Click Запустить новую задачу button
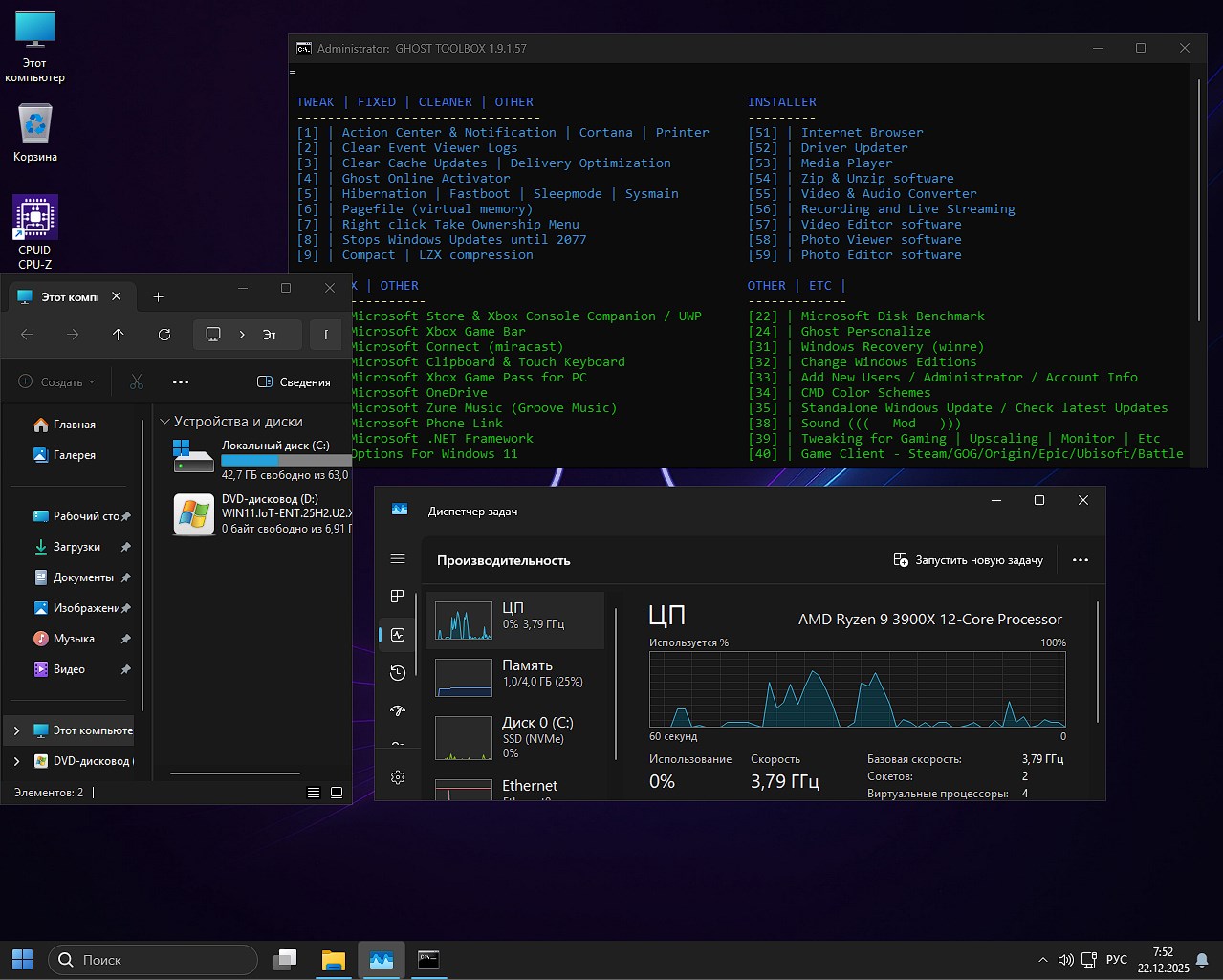 tap(968, 560)
